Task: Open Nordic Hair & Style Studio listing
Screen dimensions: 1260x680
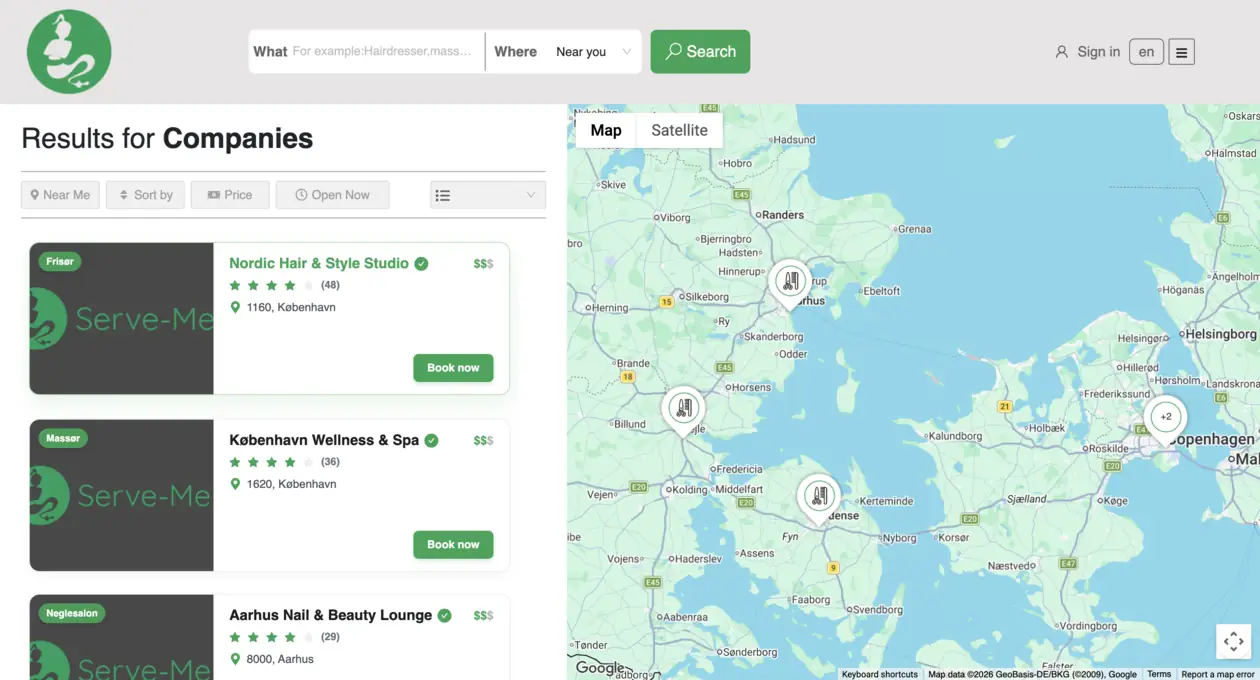Action: (319, 264)
